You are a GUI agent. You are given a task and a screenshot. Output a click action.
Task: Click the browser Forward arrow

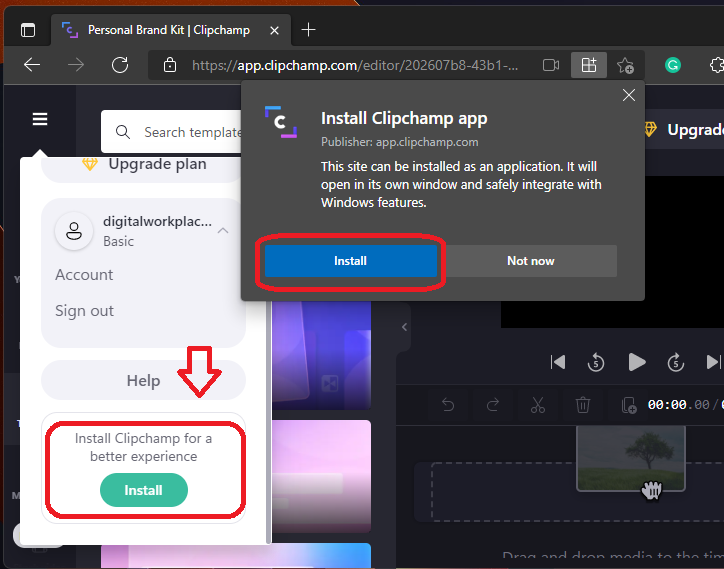coord(76,65)
